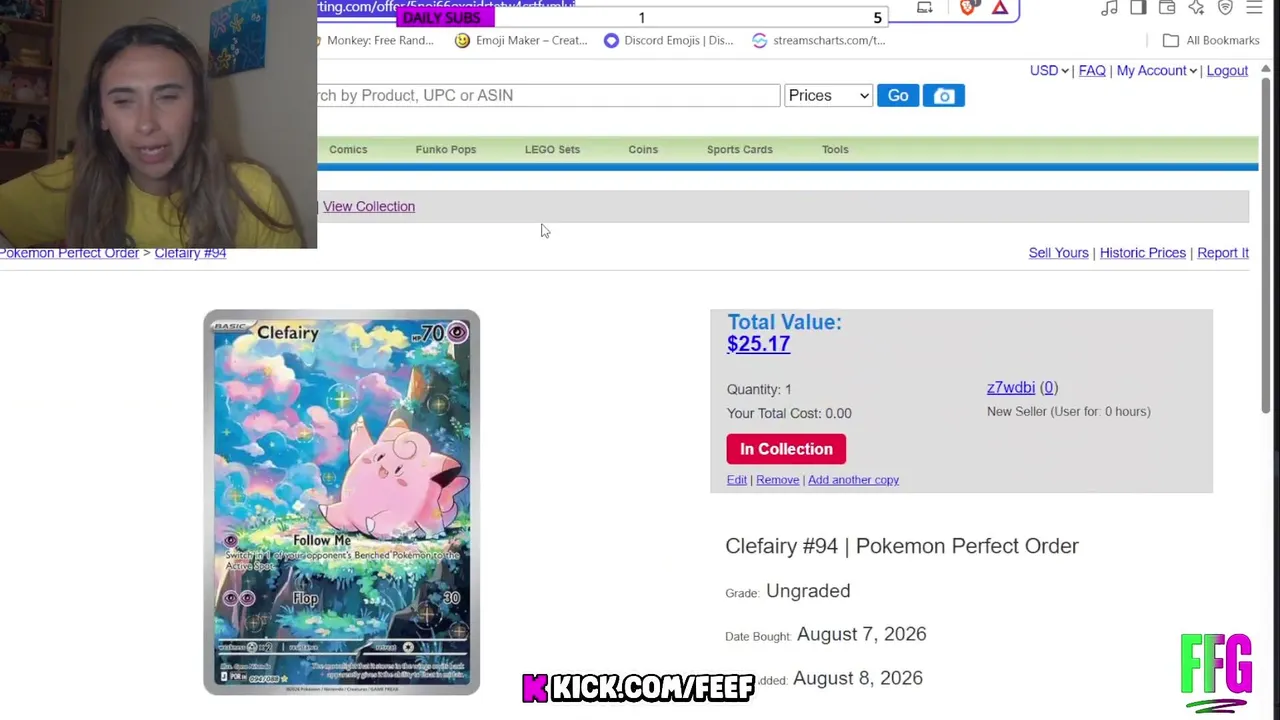Viewport: 1280px width, 720px height.
Task: Open Leo AI sparkle icon
Action: [x=1196, y=8]
